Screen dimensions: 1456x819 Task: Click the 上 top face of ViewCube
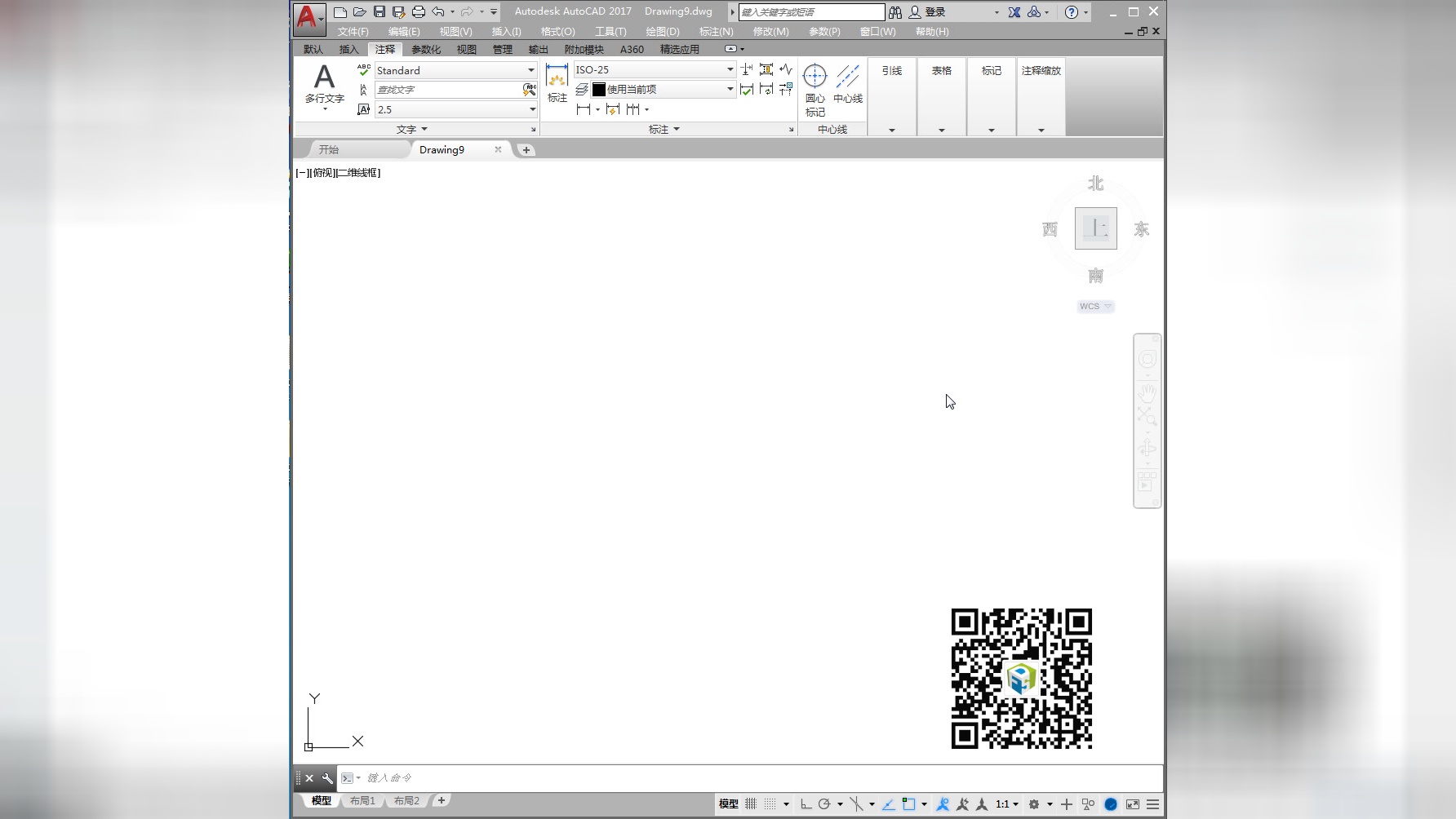point(1095,228)
